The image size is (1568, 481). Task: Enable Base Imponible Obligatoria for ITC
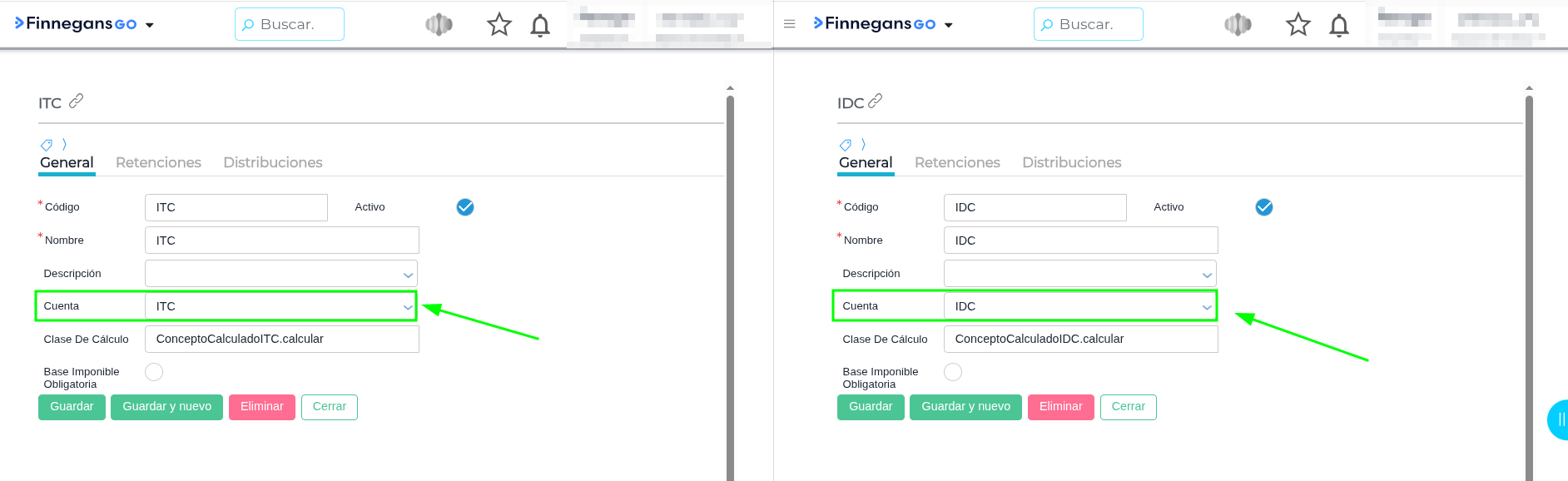[154, 372]
